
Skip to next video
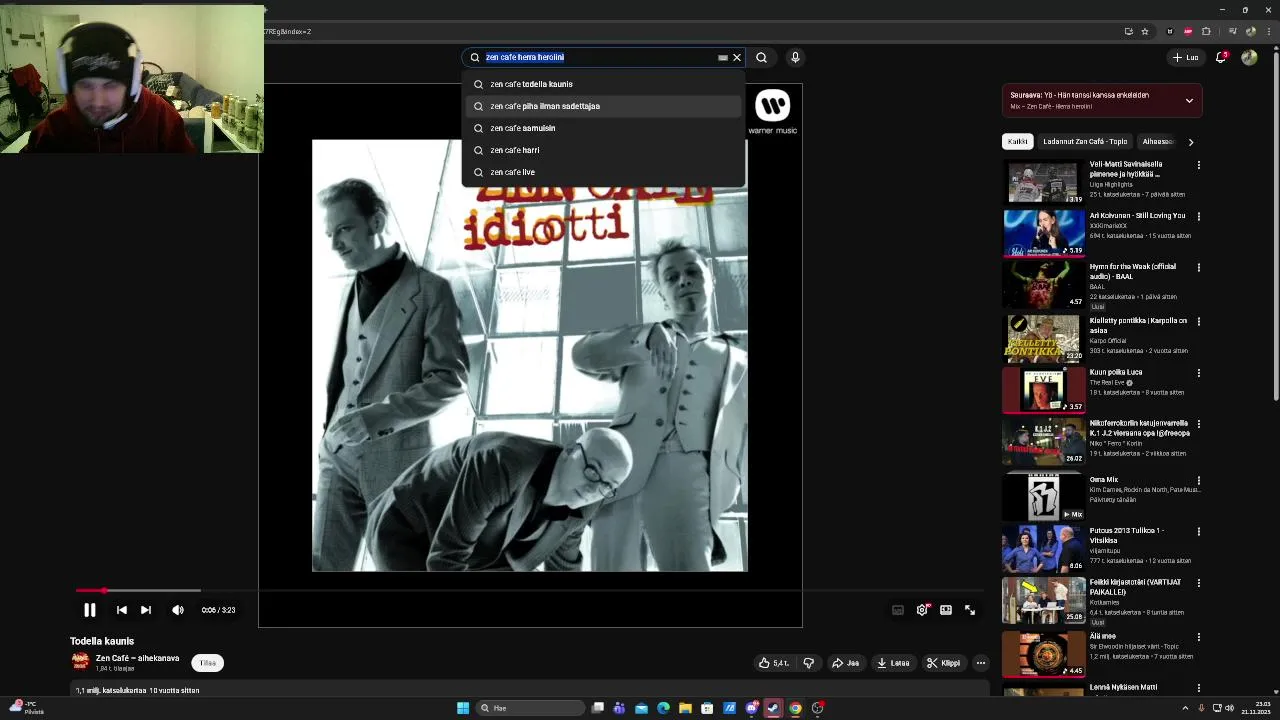tap(146, 610)
